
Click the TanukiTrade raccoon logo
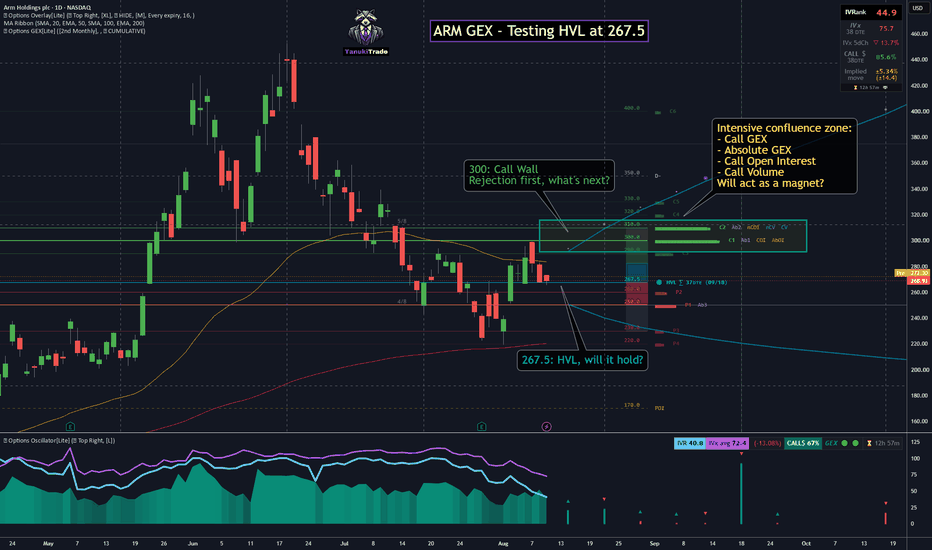366,32
